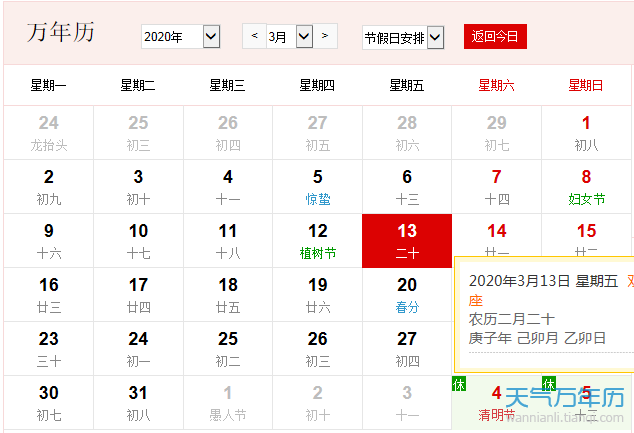This screenshot has height=433, width=634.
Task: Select March 15 Sunday cell
Action: (586, 235)
